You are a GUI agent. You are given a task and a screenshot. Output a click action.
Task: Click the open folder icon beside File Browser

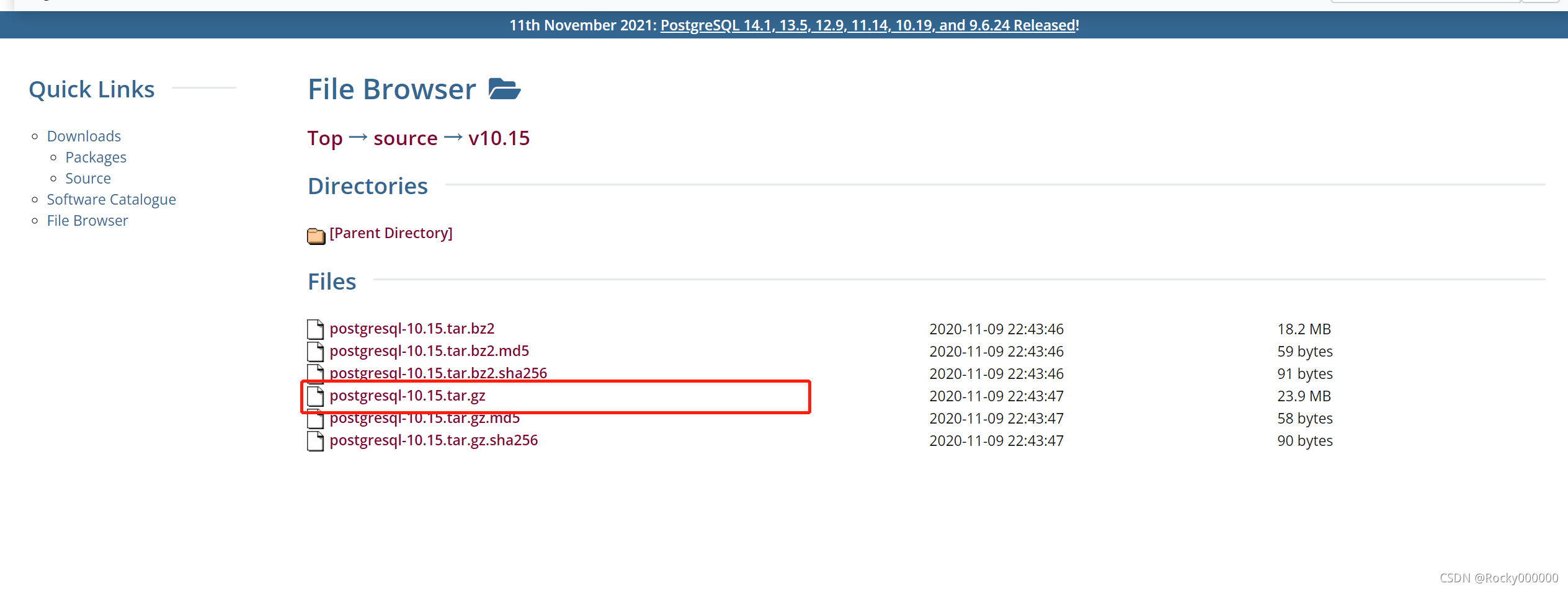click(x=504, y=89)
